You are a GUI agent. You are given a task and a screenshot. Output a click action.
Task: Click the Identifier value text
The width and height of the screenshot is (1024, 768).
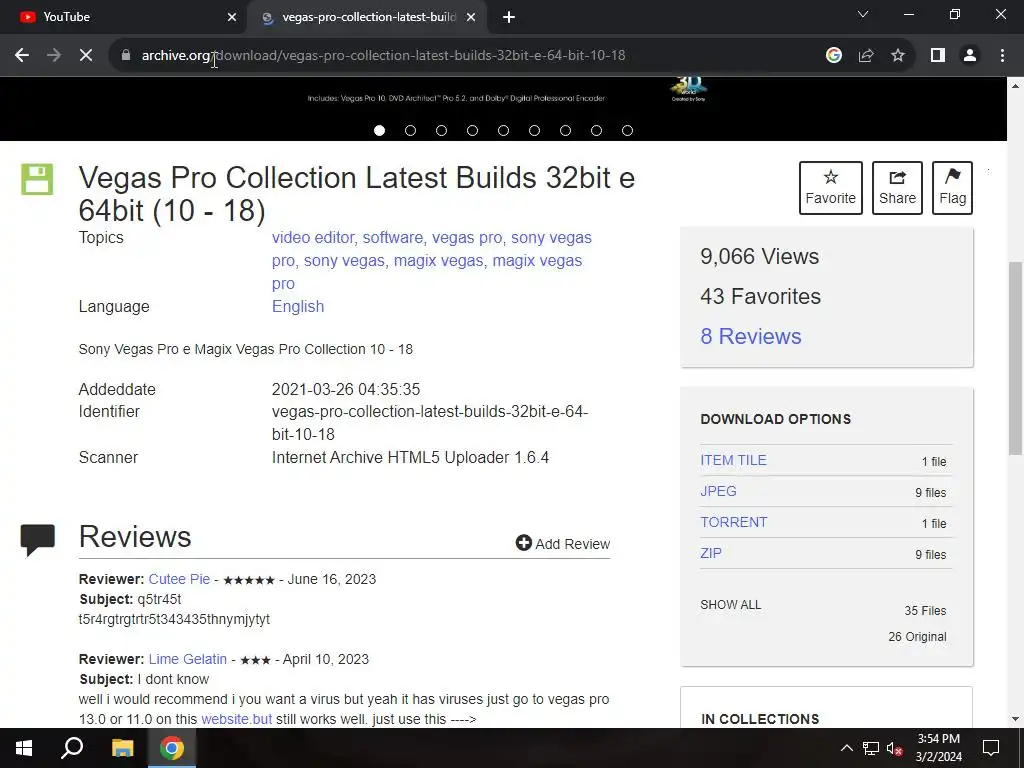[x=430, y=423]
